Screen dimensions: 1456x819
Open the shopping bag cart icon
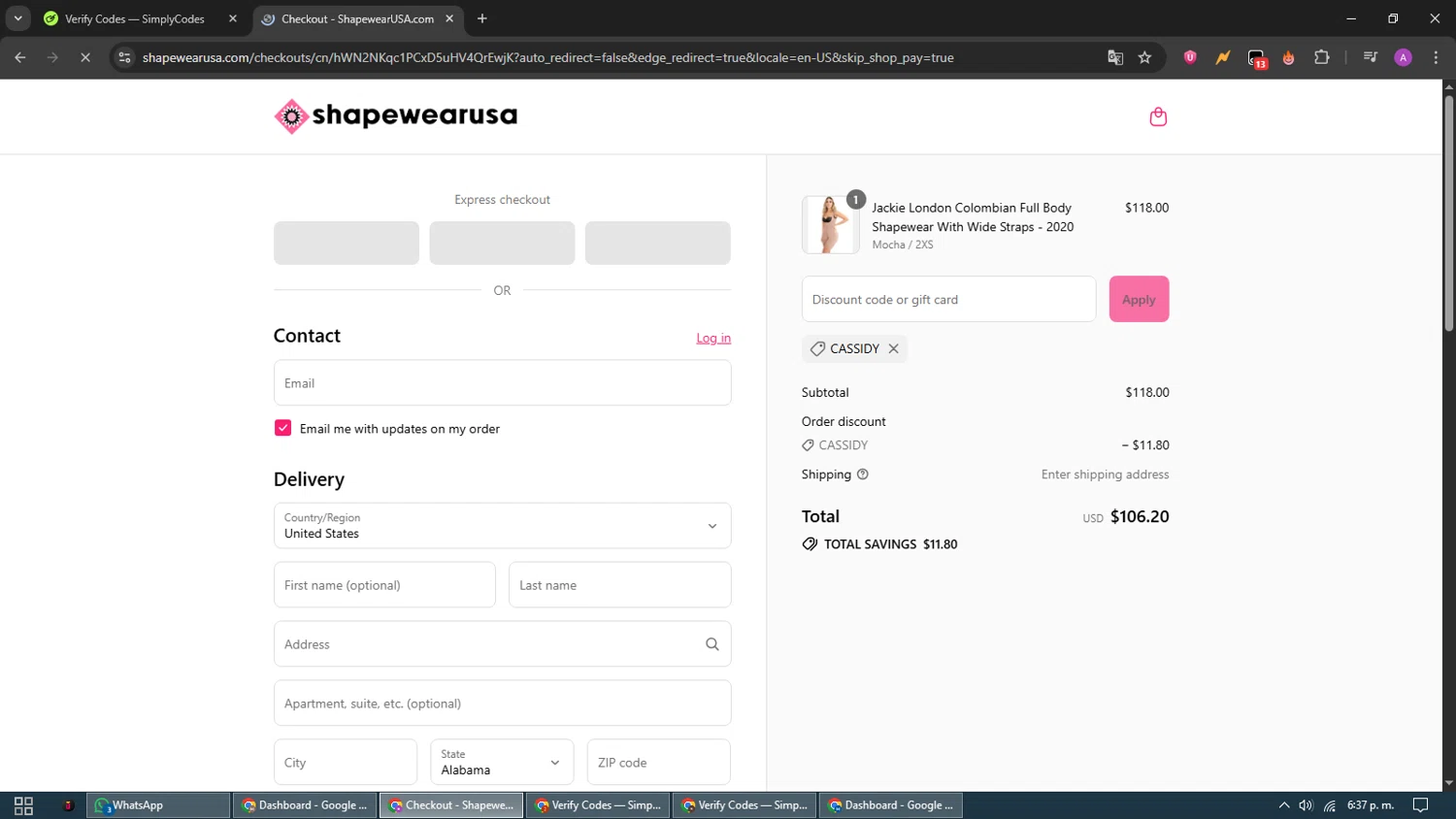(1158, 116)
